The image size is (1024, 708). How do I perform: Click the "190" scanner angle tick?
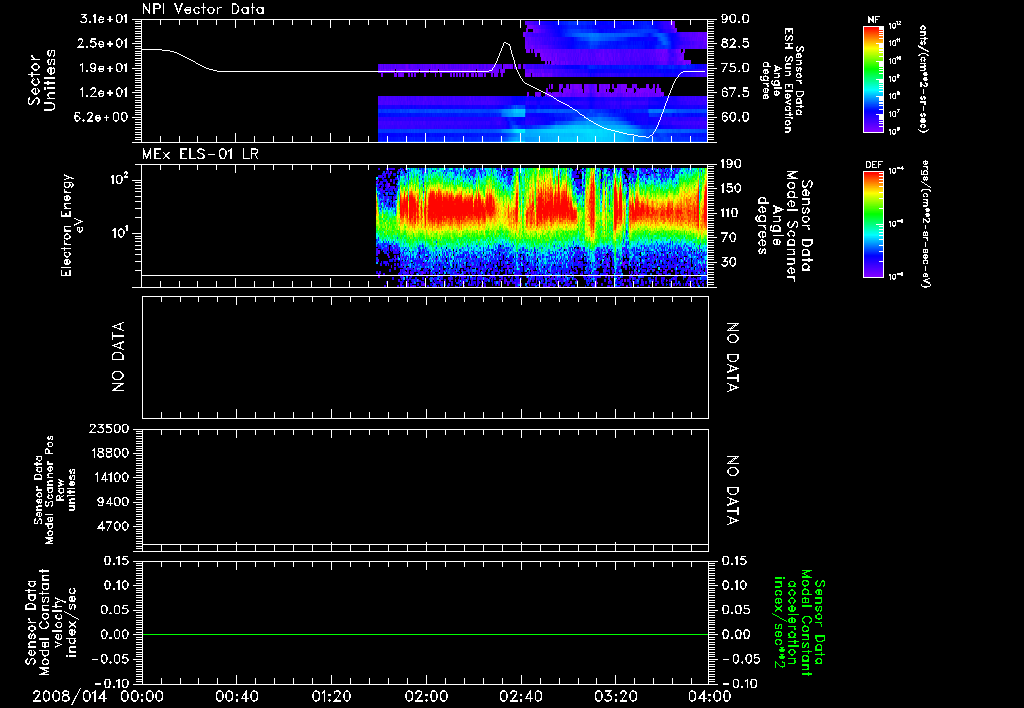point(731,164)
